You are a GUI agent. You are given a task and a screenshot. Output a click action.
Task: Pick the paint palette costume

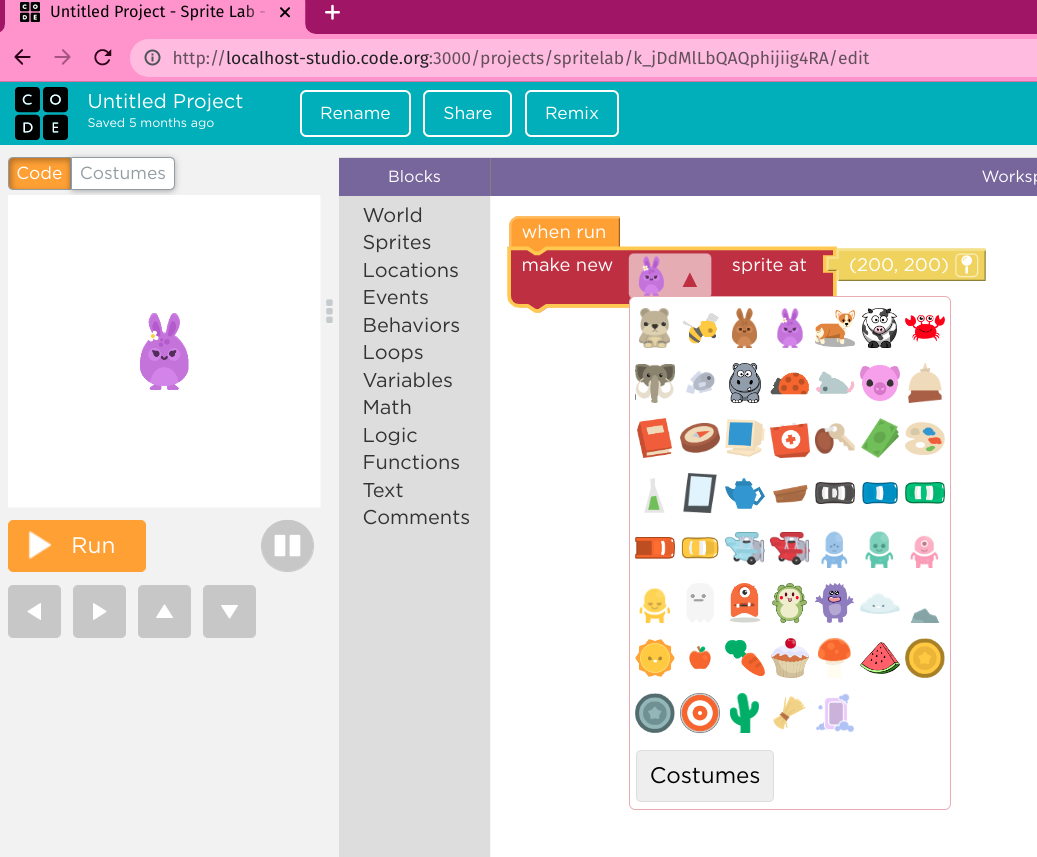tap(924, 438)
